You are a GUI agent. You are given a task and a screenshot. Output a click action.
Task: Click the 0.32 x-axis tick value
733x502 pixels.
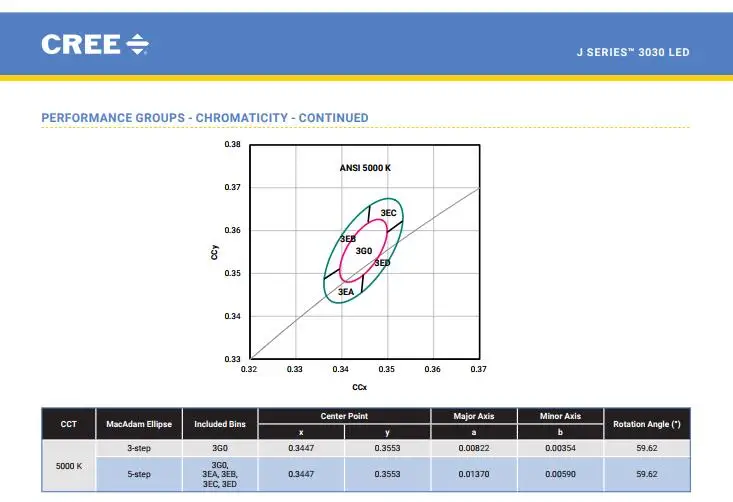coord(249,369)
